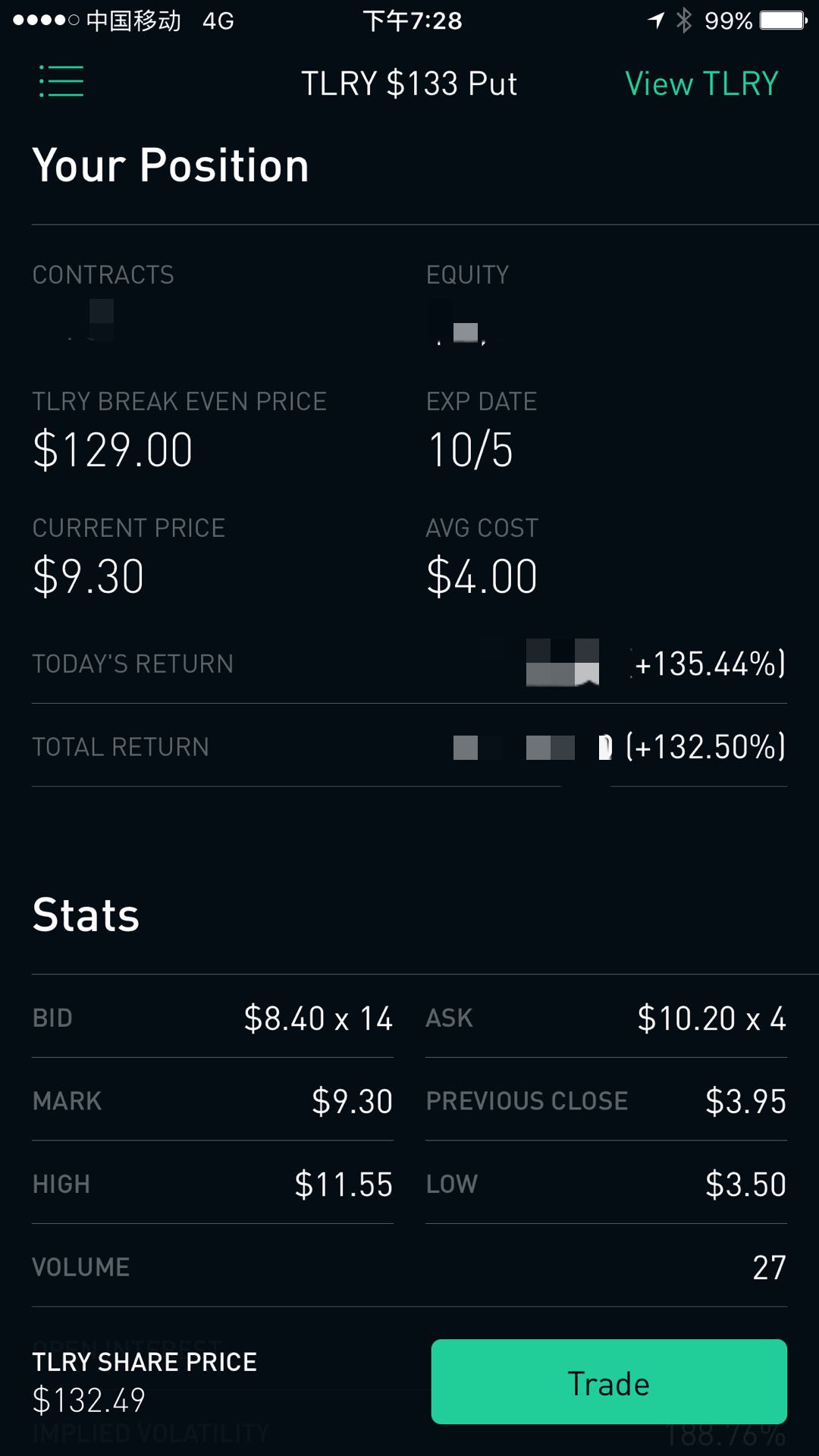Tap the Previous Close $3.95 stat
Screen dimensions: 819x1456
tap(606, 1100)
